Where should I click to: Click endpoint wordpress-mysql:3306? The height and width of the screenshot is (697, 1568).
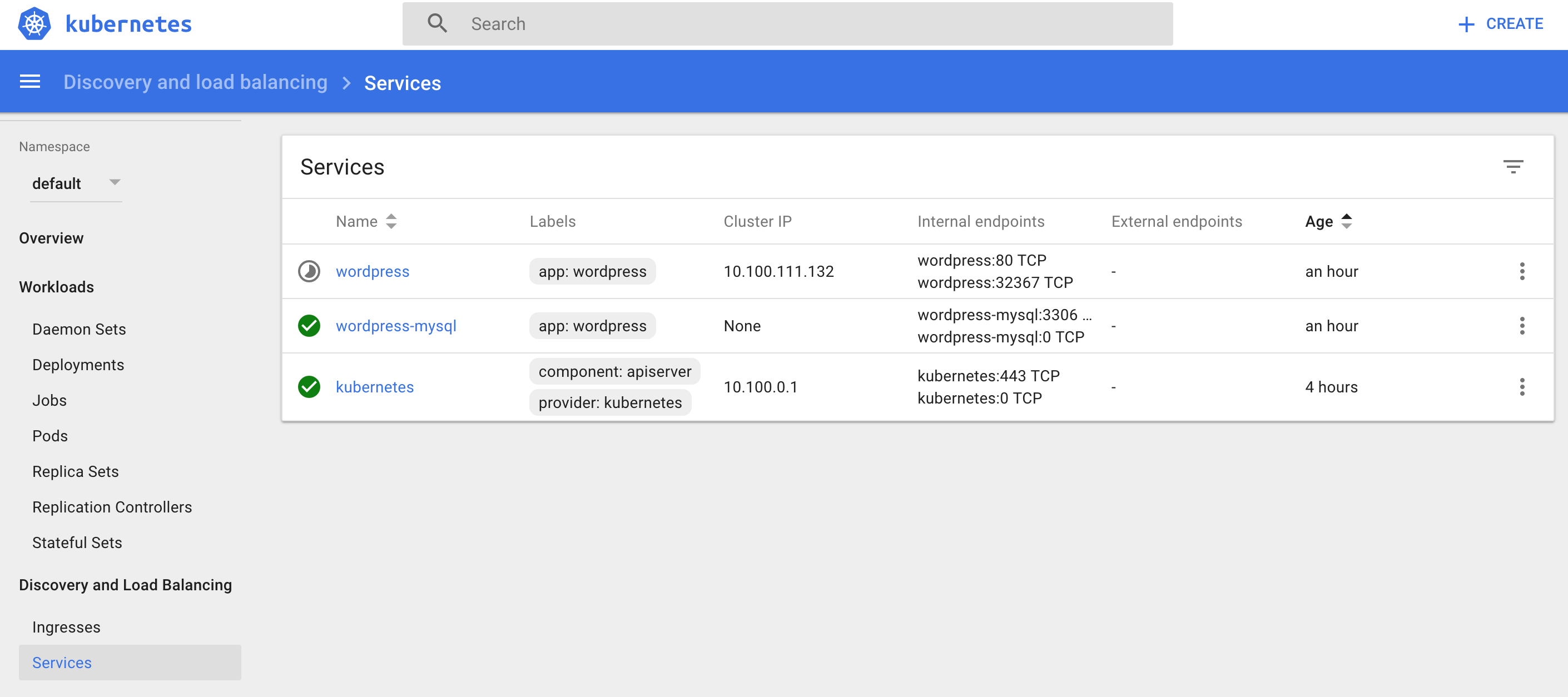point(1004,315)
